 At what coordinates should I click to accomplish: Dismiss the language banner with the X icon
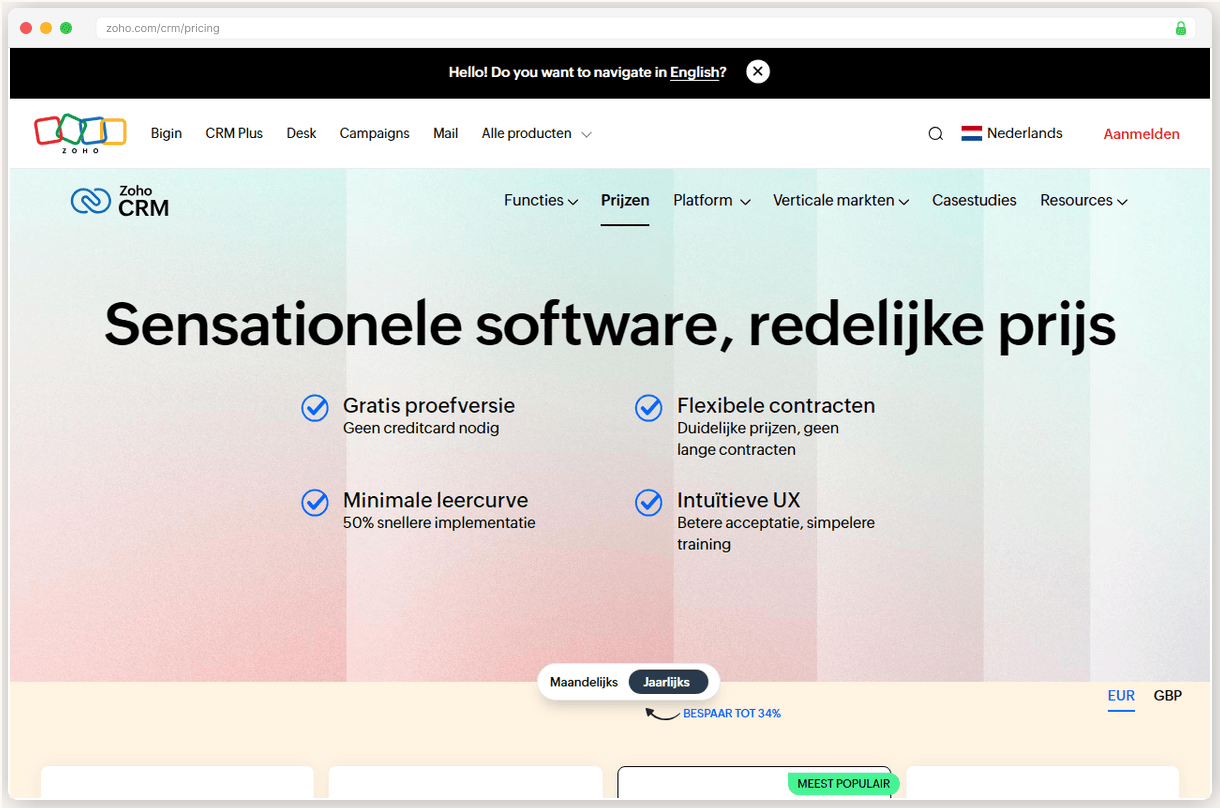757,71
